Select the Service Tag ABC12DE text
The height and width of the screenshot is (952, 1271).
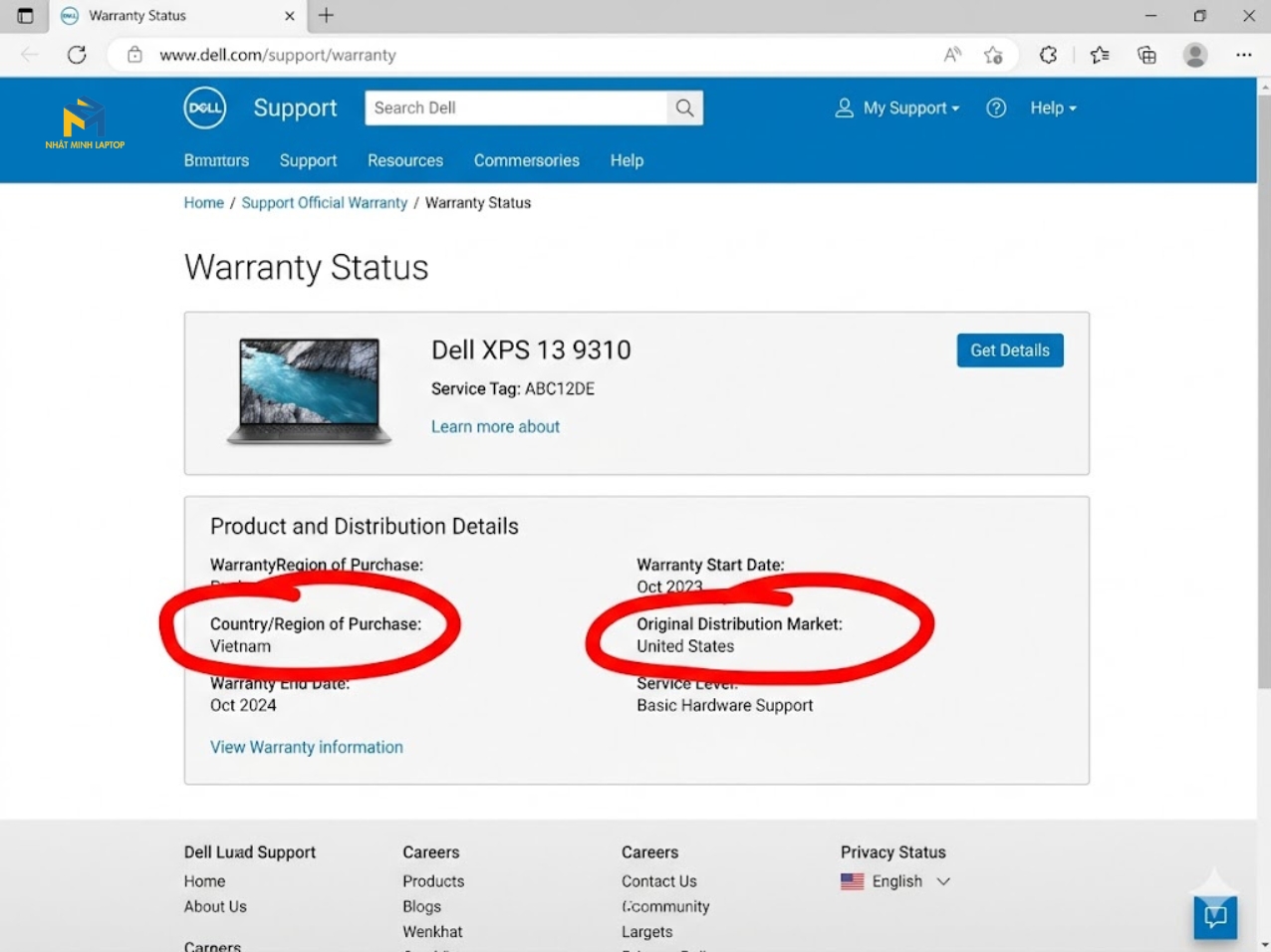pyautogui.click(x=513, y=388)
